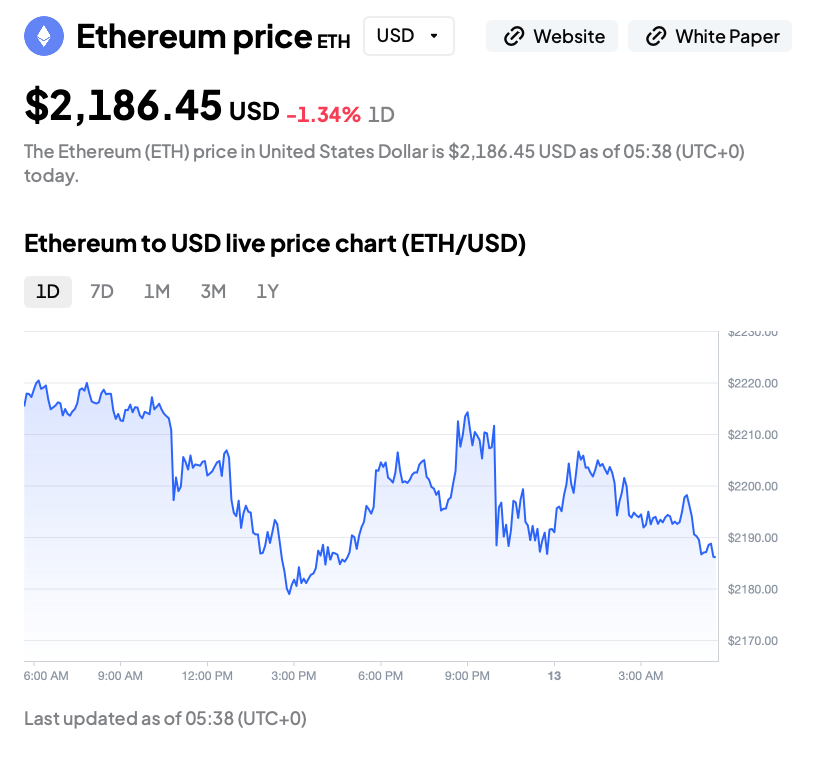
Task: Click the large $2,186.45 price value
Action: point(123,105)
